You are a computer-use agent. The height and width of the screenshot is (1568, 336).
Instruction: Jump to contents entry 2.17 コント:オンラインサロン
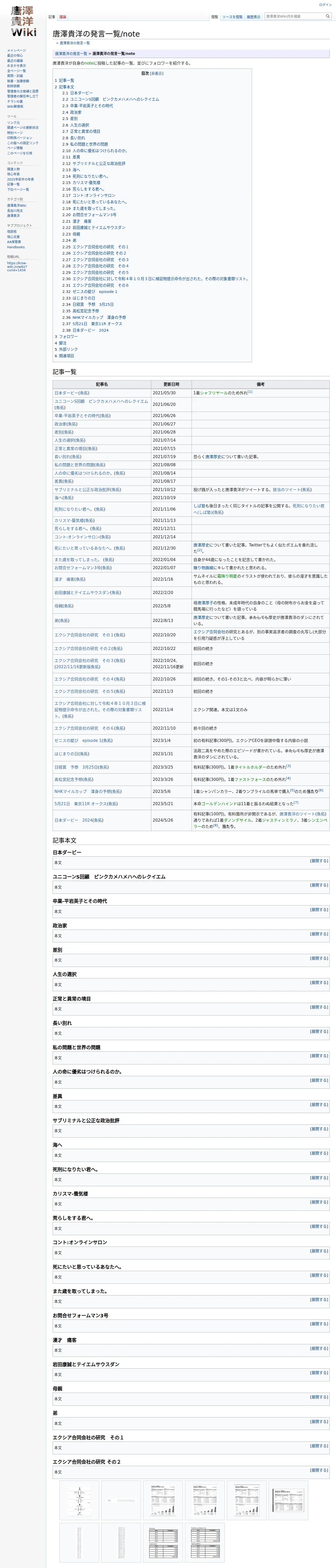pos(94,195)
